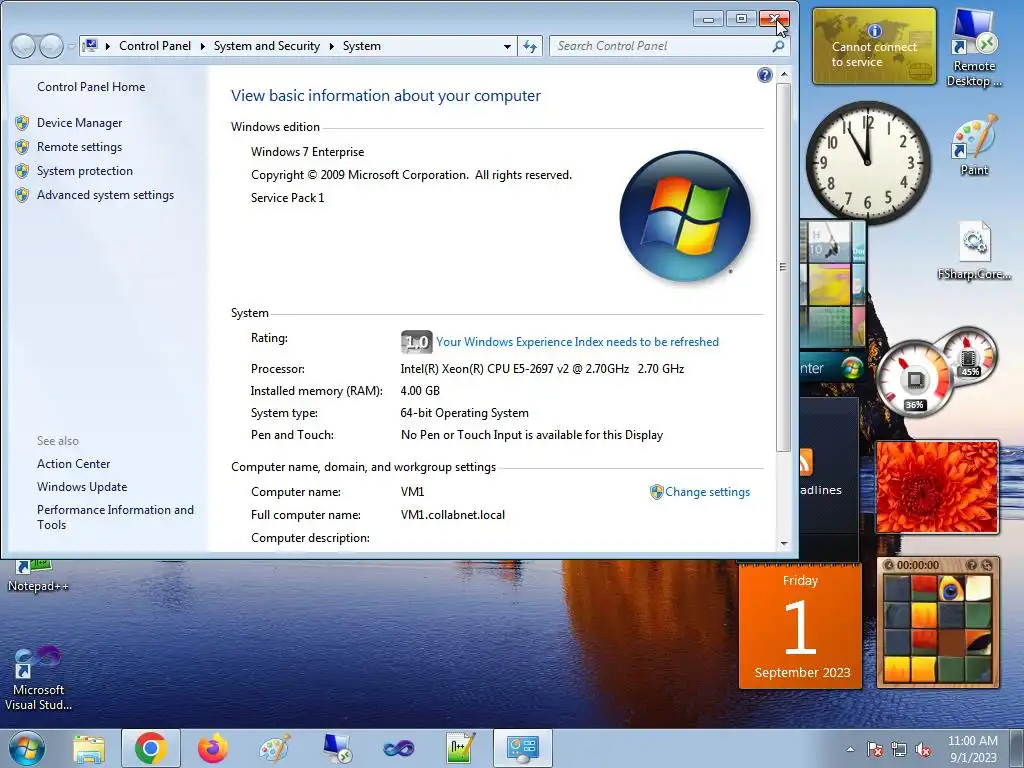
Task: Click the Forward navigation arrow button
Action: click(51, 46)
